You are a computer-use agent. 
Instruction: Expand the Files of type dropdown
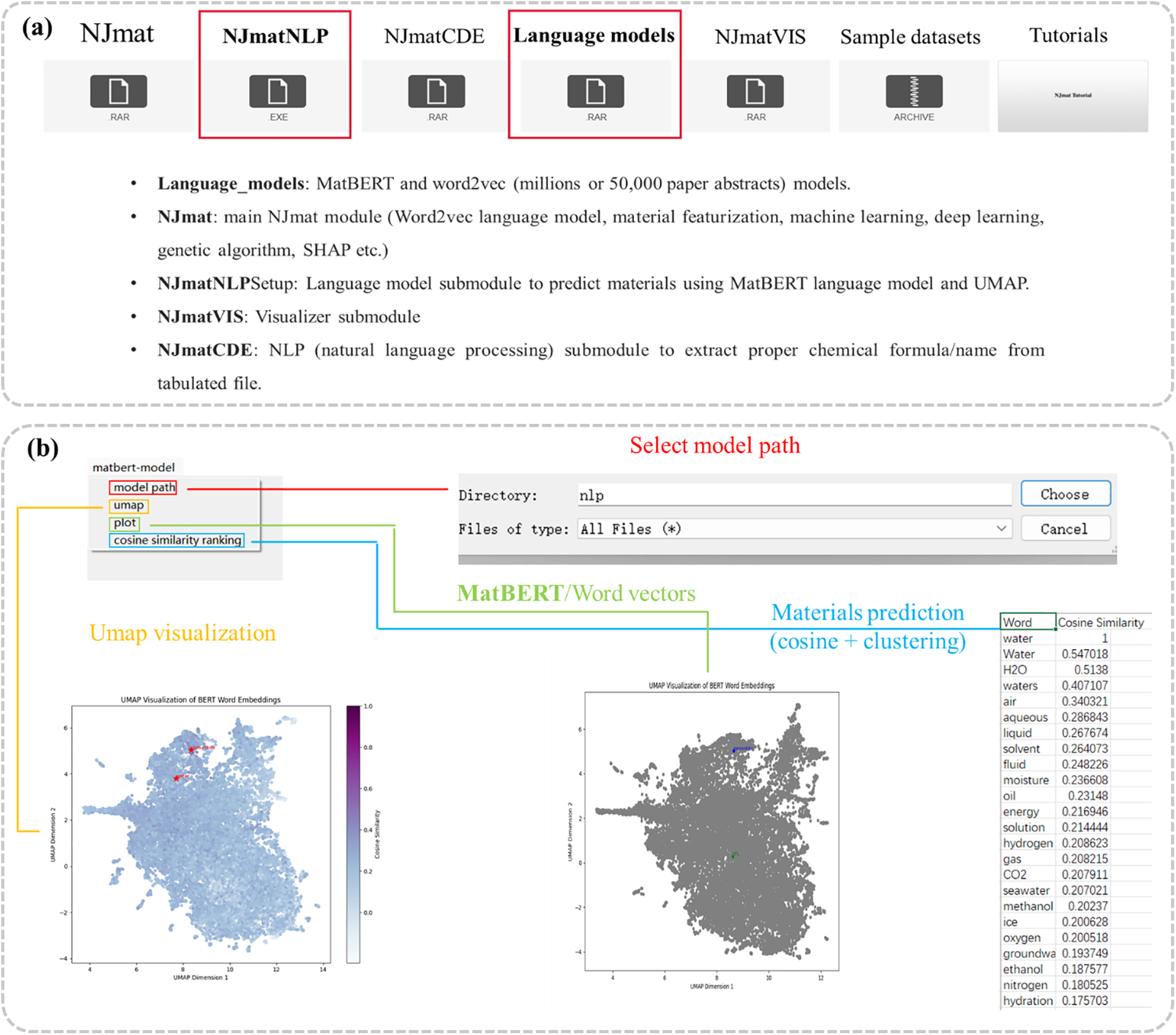1002,529
